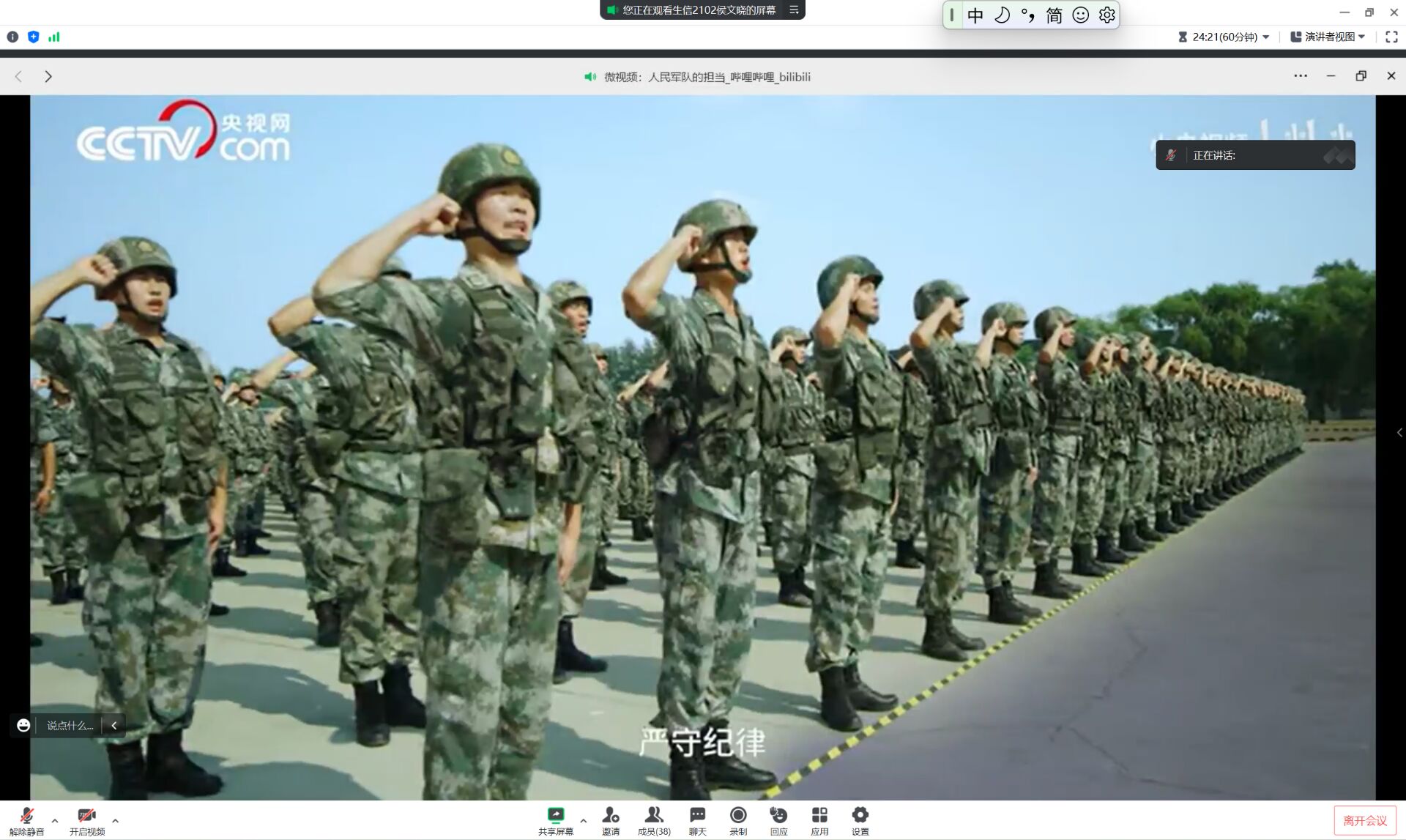Select the 微视频 bilibili page title
Image resolution: width=1406 pixels, height=840 pixels.
coord(707,77)
